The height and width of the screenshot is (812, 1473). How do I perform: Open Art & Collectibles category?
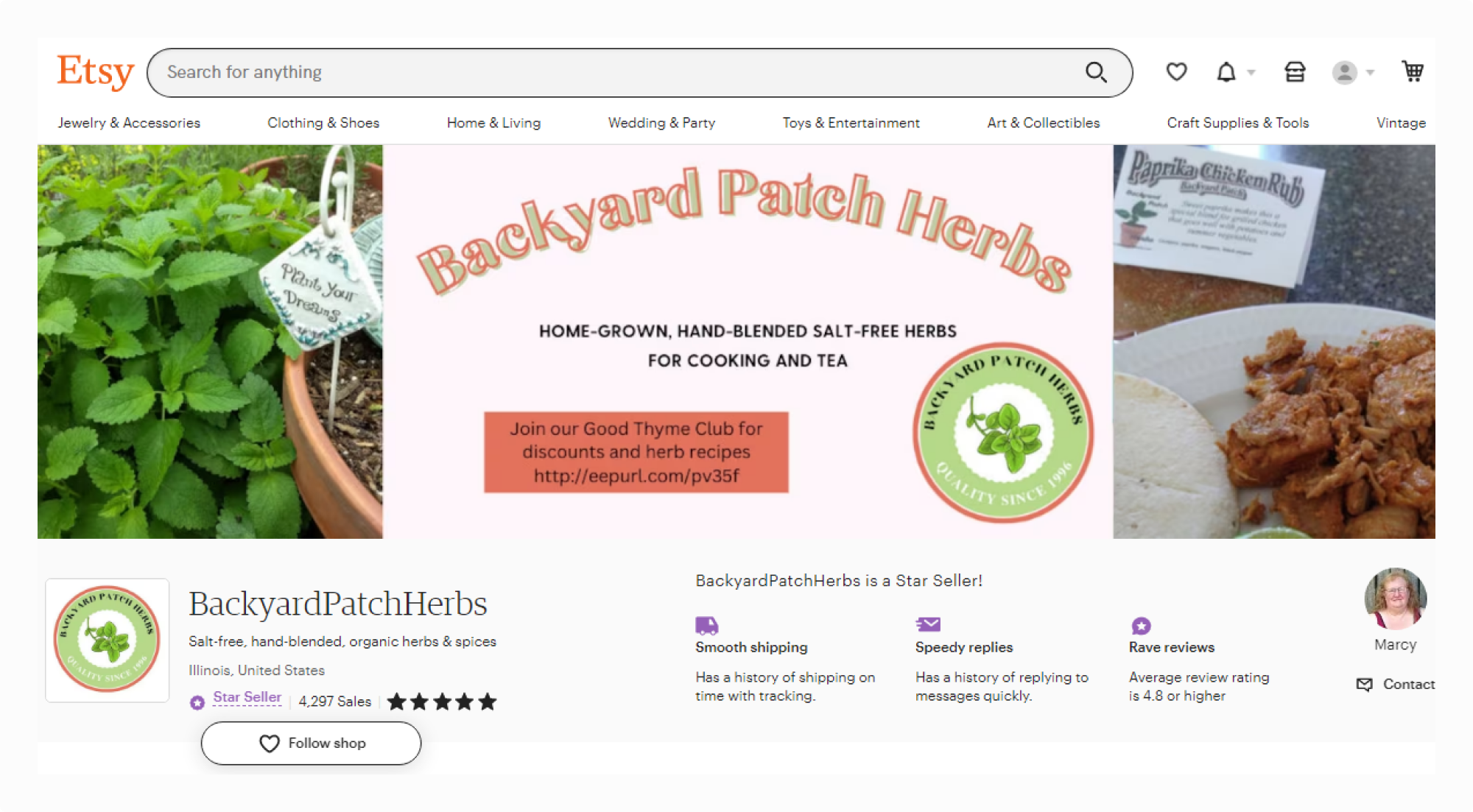(x=1043, y=123)
